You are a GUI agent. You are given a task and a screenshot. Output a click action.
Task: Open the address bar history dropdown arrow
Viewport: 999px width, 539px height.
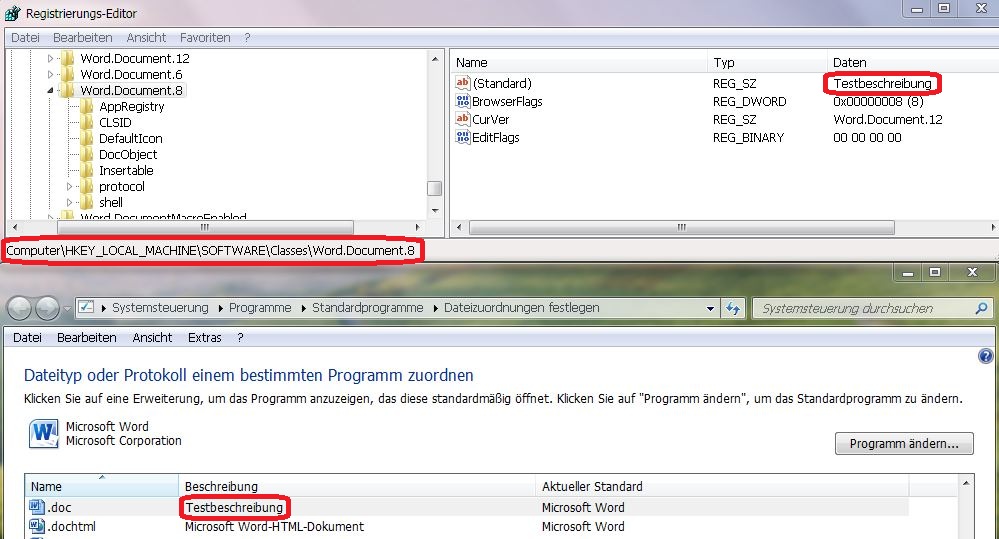[710, 308]
